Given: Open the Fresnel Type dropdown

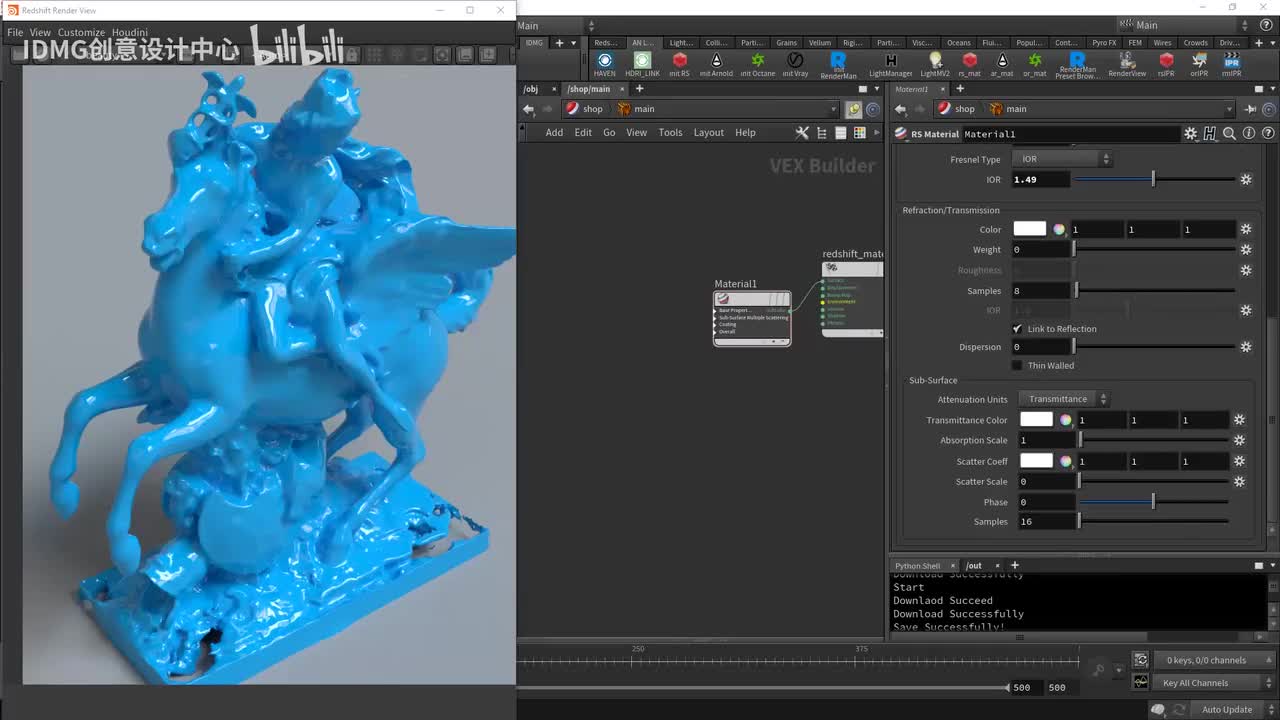Looking at the screenshot, I should pyautogui.click(x=1062, y=159).
